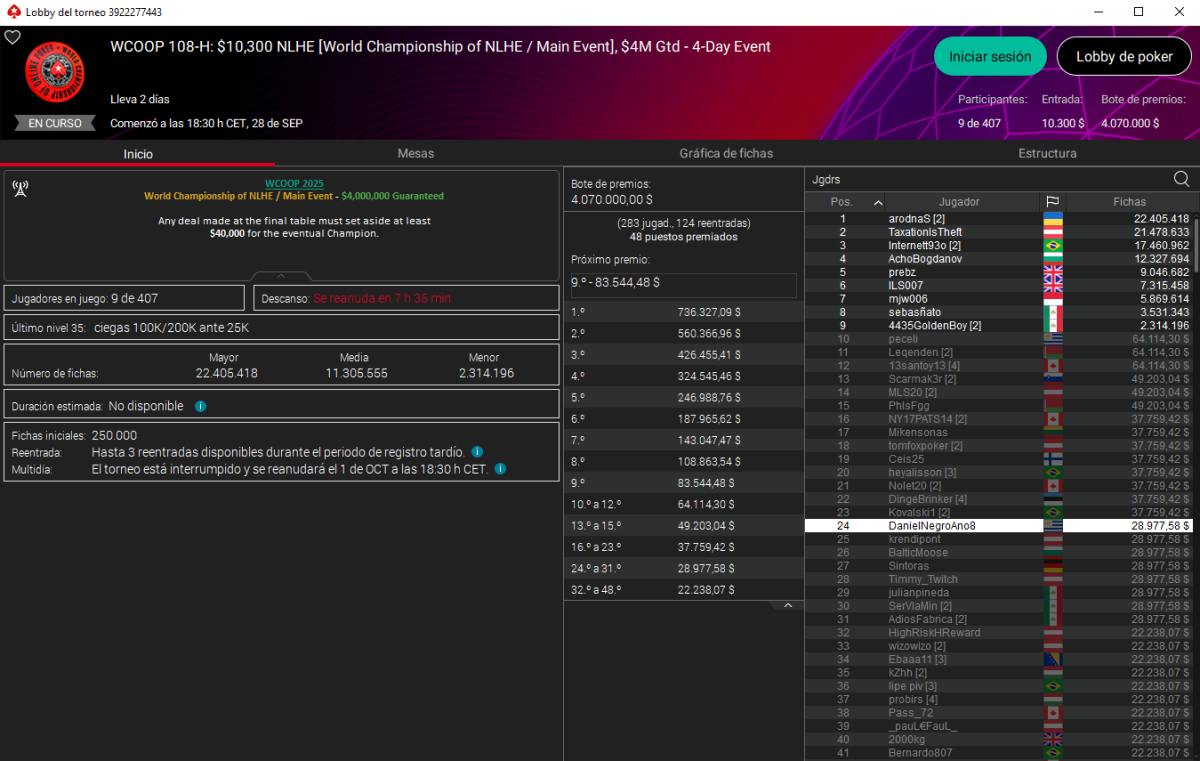Click info icon on the Multidía line
This screenshot has width=1200, height=761.
500,468
